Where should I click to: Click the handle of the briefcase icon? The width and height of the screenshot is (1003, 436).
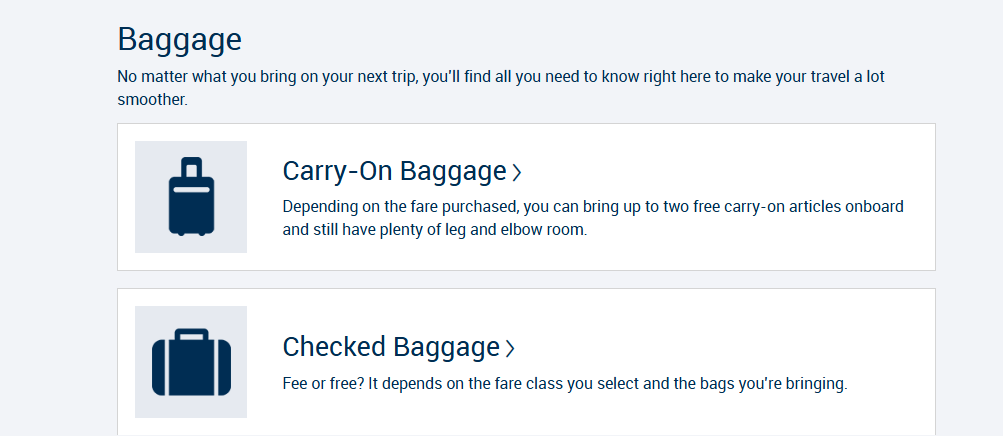(191, 335)
